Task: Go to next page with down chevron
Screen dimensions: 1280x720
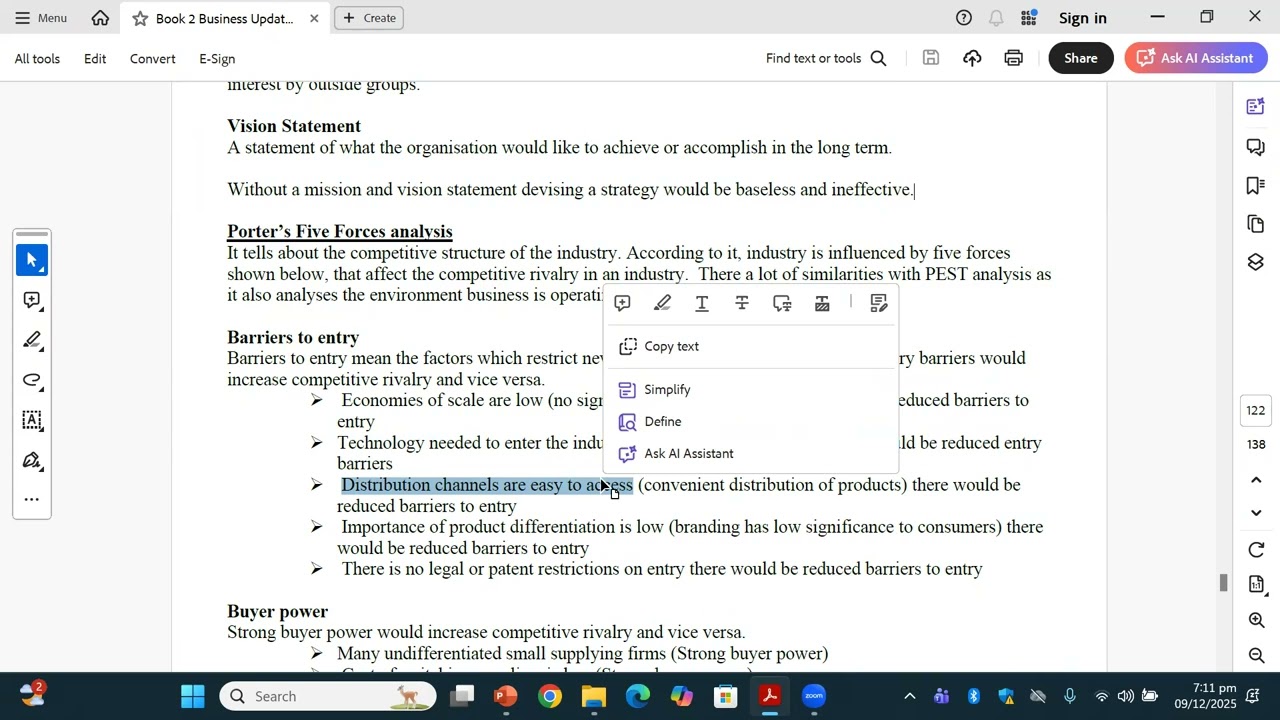Action: click(x=1257, y=513)
